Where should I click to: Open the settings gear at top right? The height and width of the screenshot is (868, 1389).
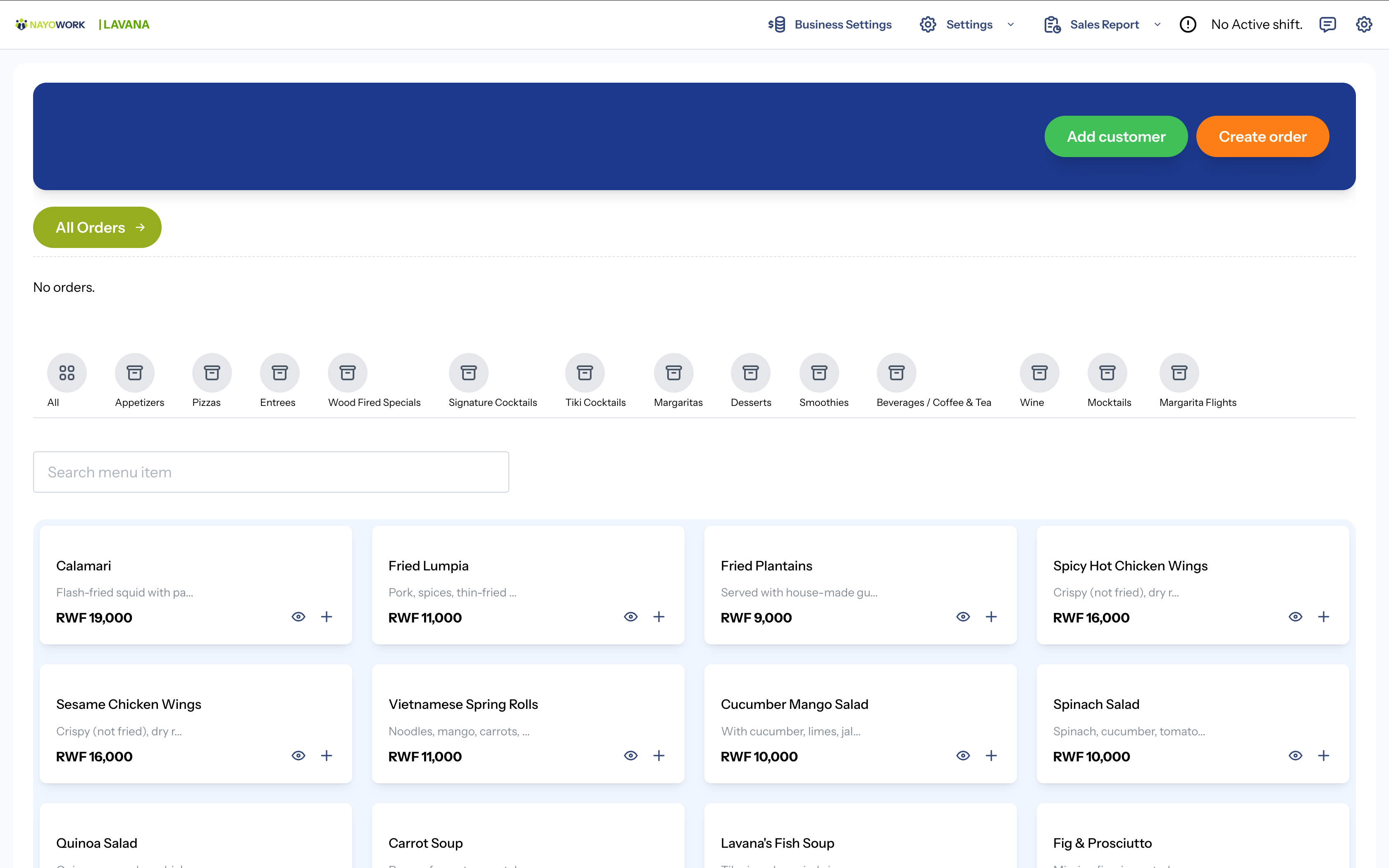[1364, 24]
